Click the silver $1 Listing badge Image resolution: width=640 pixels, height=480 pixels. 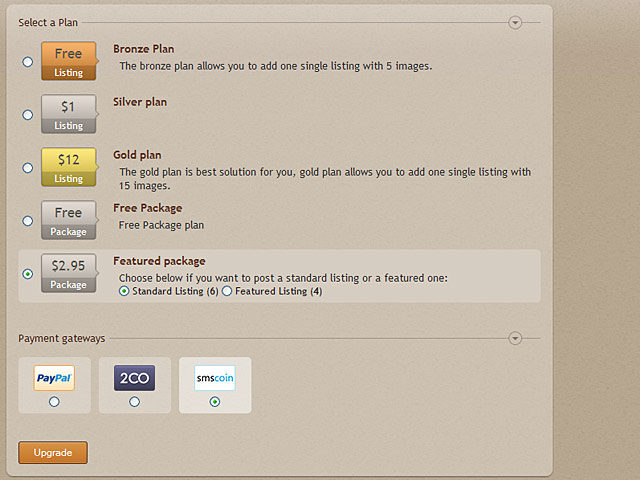[69, 114]
